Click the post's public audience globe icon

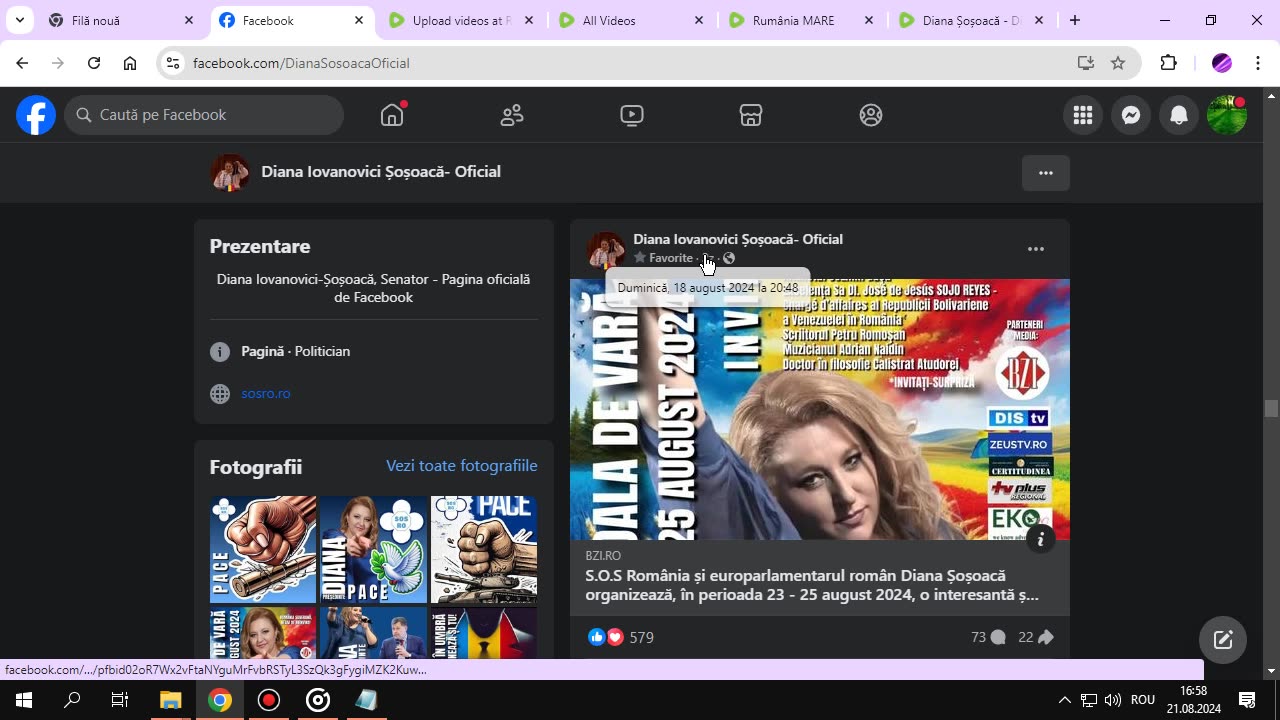click(729, 258)
